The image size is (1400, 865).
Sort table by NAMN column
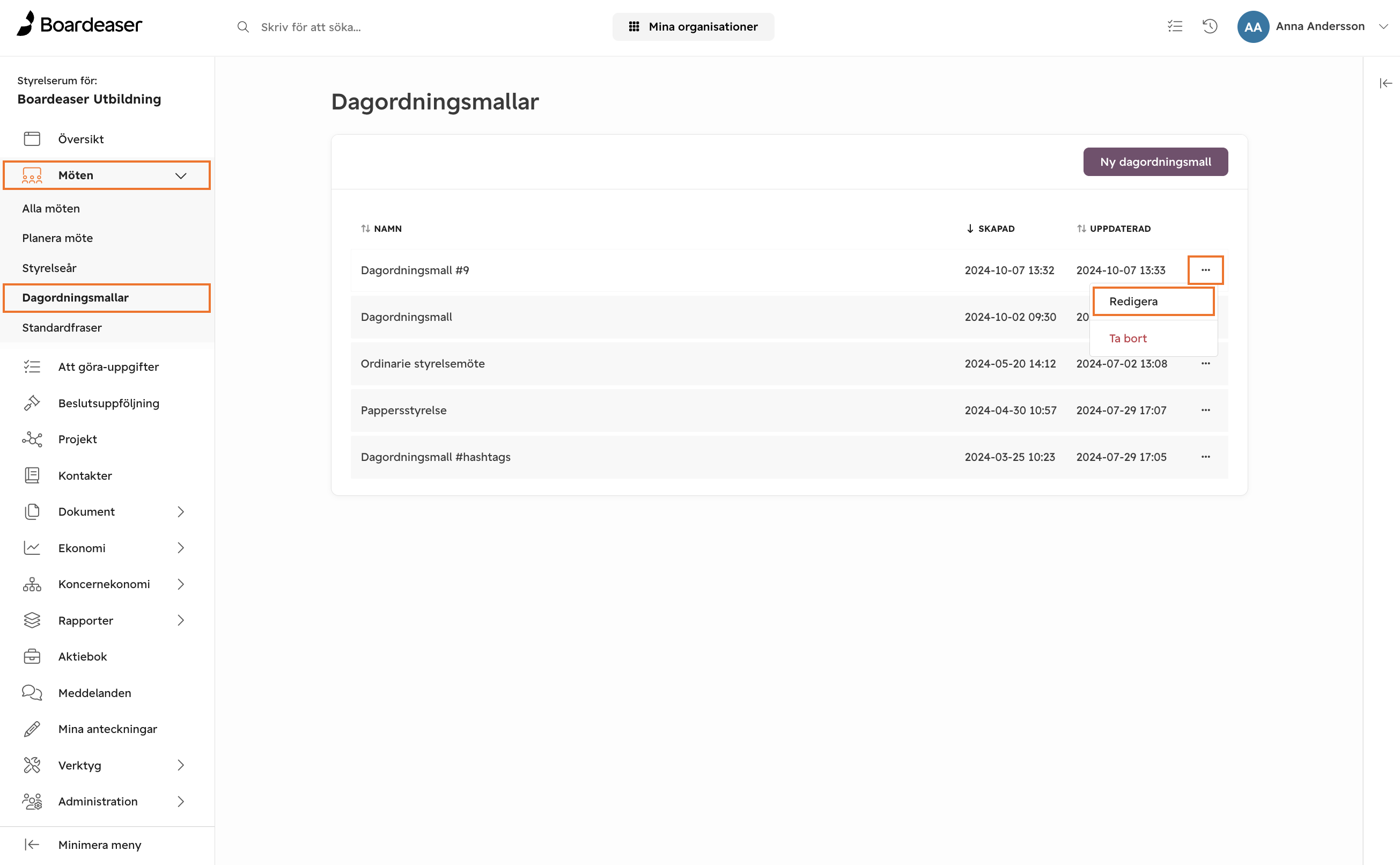click(x=381, y=228)
